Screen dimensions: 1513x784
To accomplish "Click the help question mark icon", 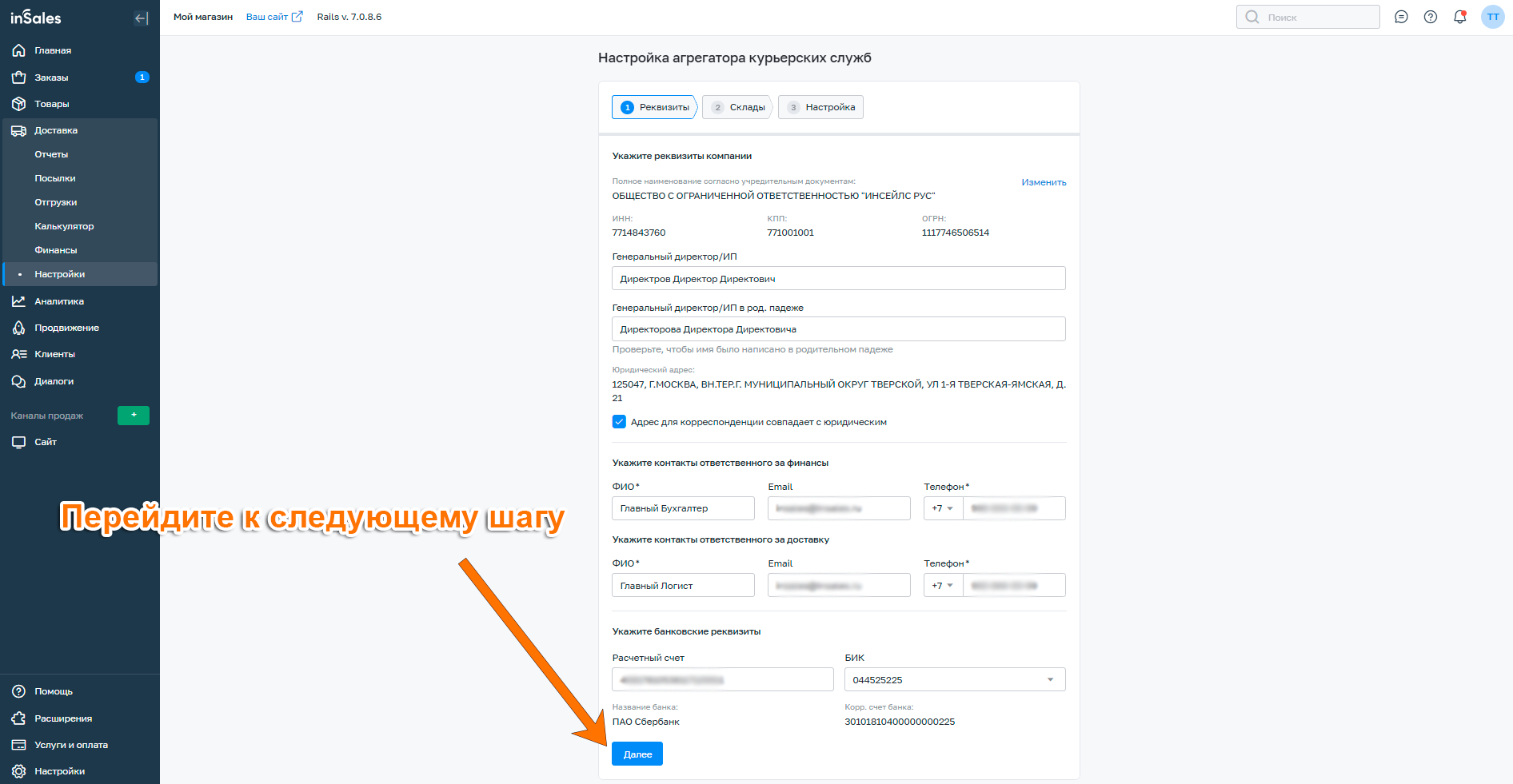I will point(1431,17).
